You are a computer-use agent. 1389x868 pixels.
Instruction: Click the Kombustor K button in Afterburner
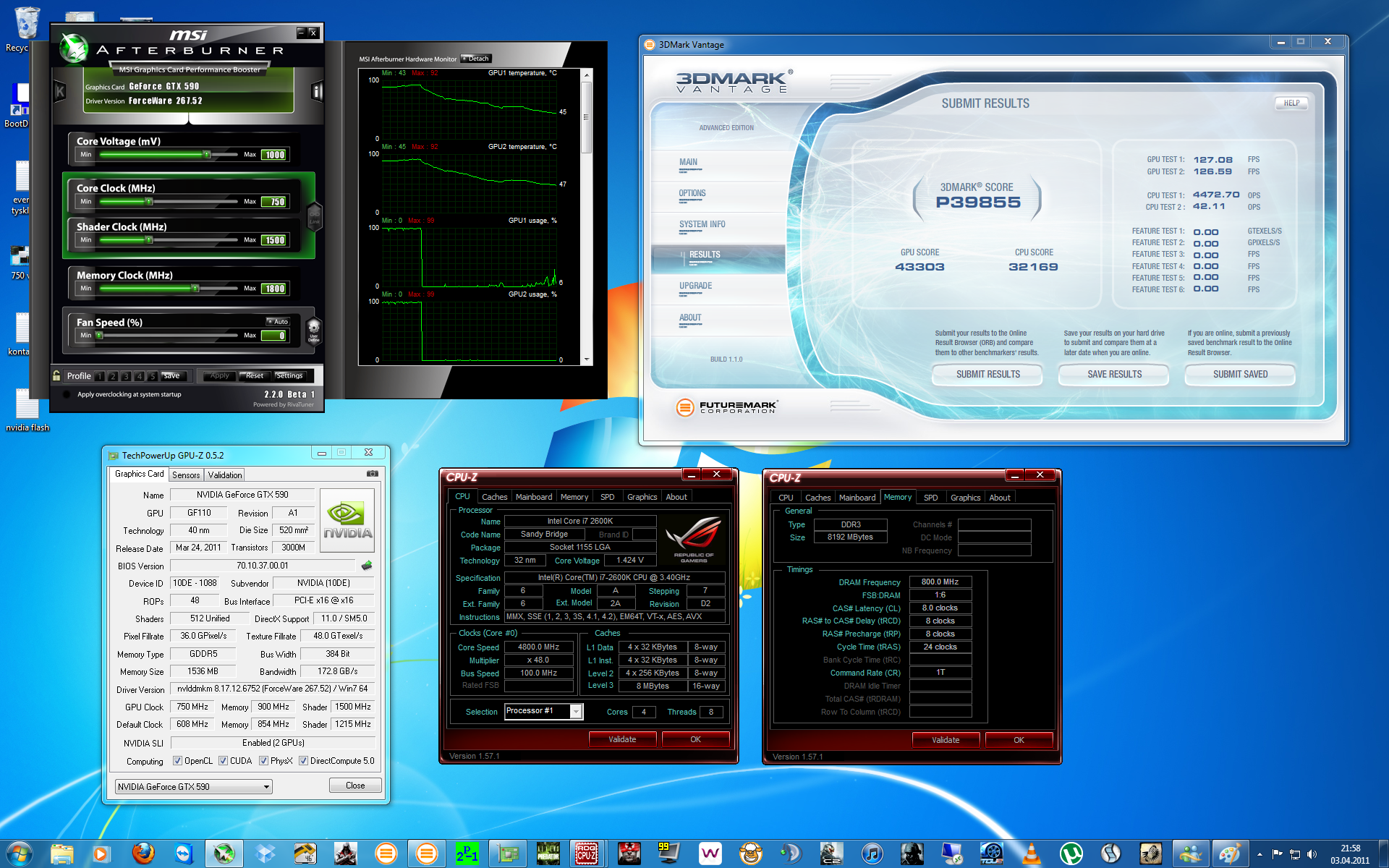click(x=60, y=91)
